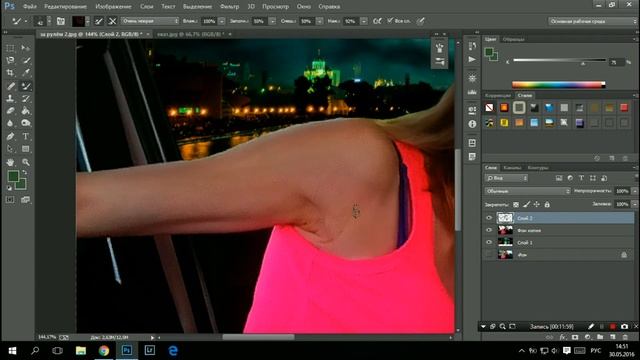Toggle lock transparent pixels
The width and height of the screenshot is (640, 360).
(x=516, y=204)
